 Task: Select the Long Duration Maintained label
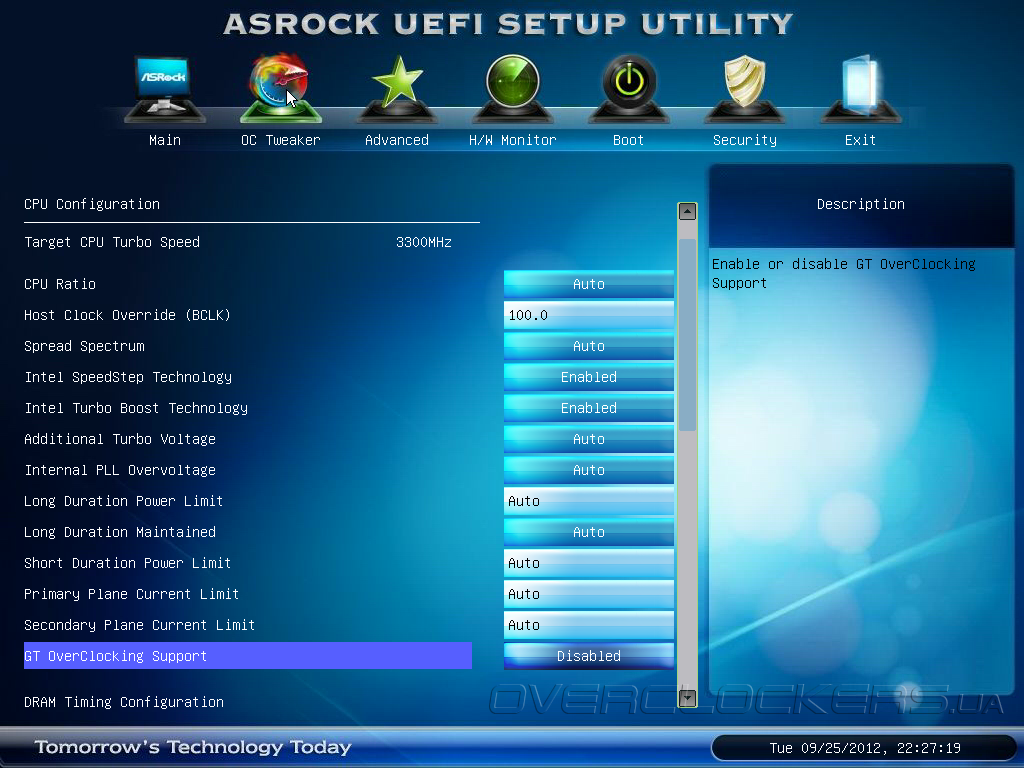click(x=120, y=533)
